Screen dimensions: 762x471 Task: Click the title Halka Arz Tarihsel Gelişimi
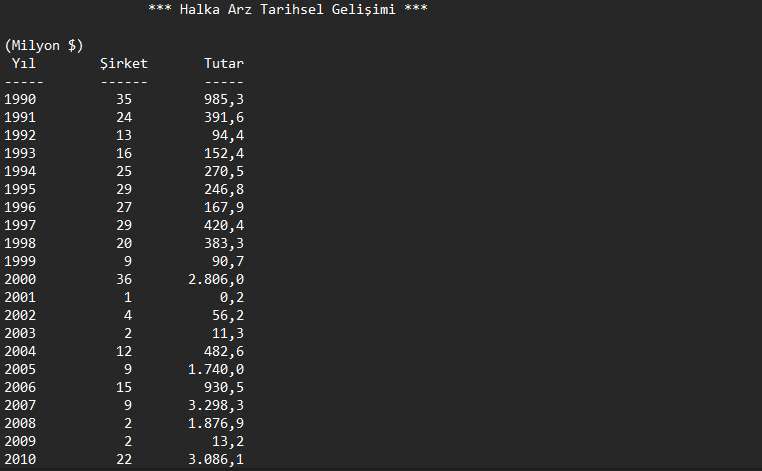click(x=288, y=9)
